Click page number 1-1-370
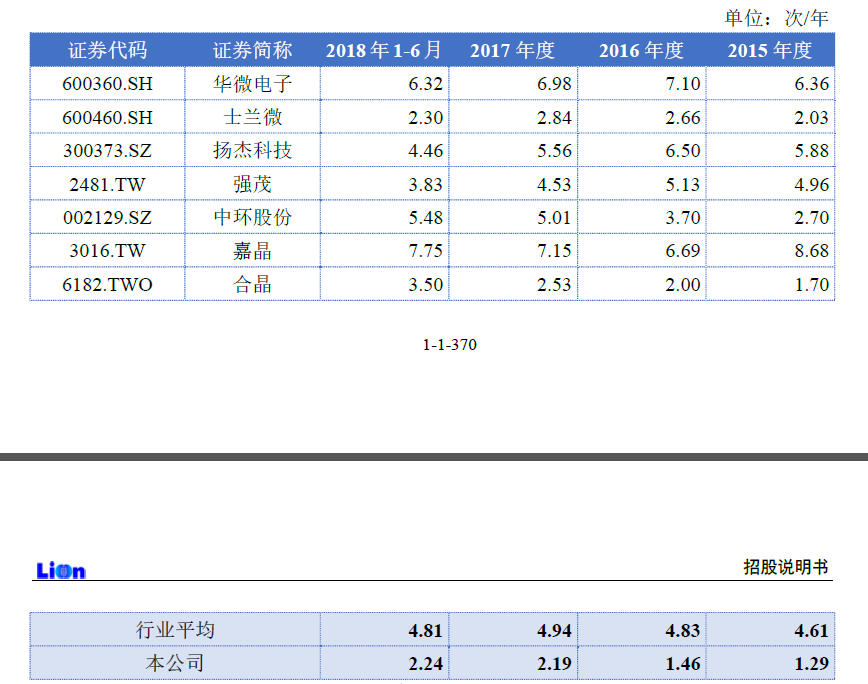This screenshot has width=868, height=684. point(450,345)
